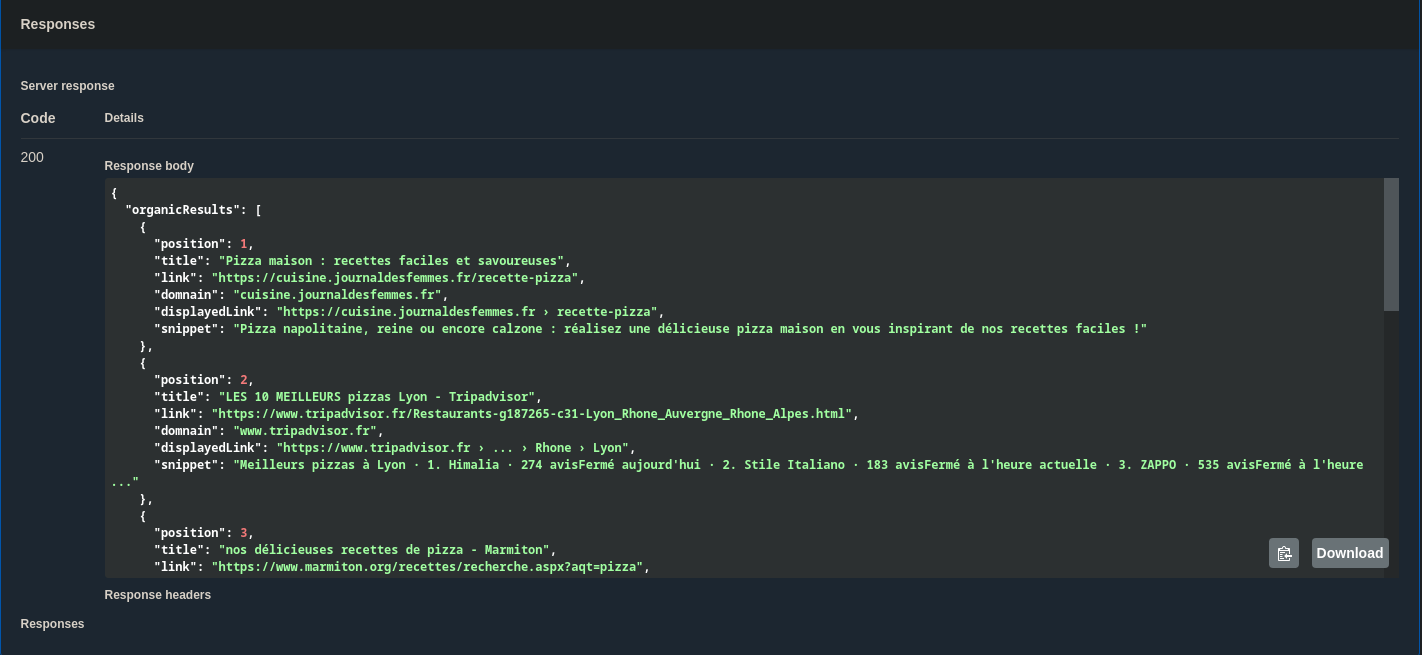This screenshot has width=1422, height=655.
Task: Click the "LES 10 MEILLEURS pizzas Lyon" title
Action: [379, 396]
